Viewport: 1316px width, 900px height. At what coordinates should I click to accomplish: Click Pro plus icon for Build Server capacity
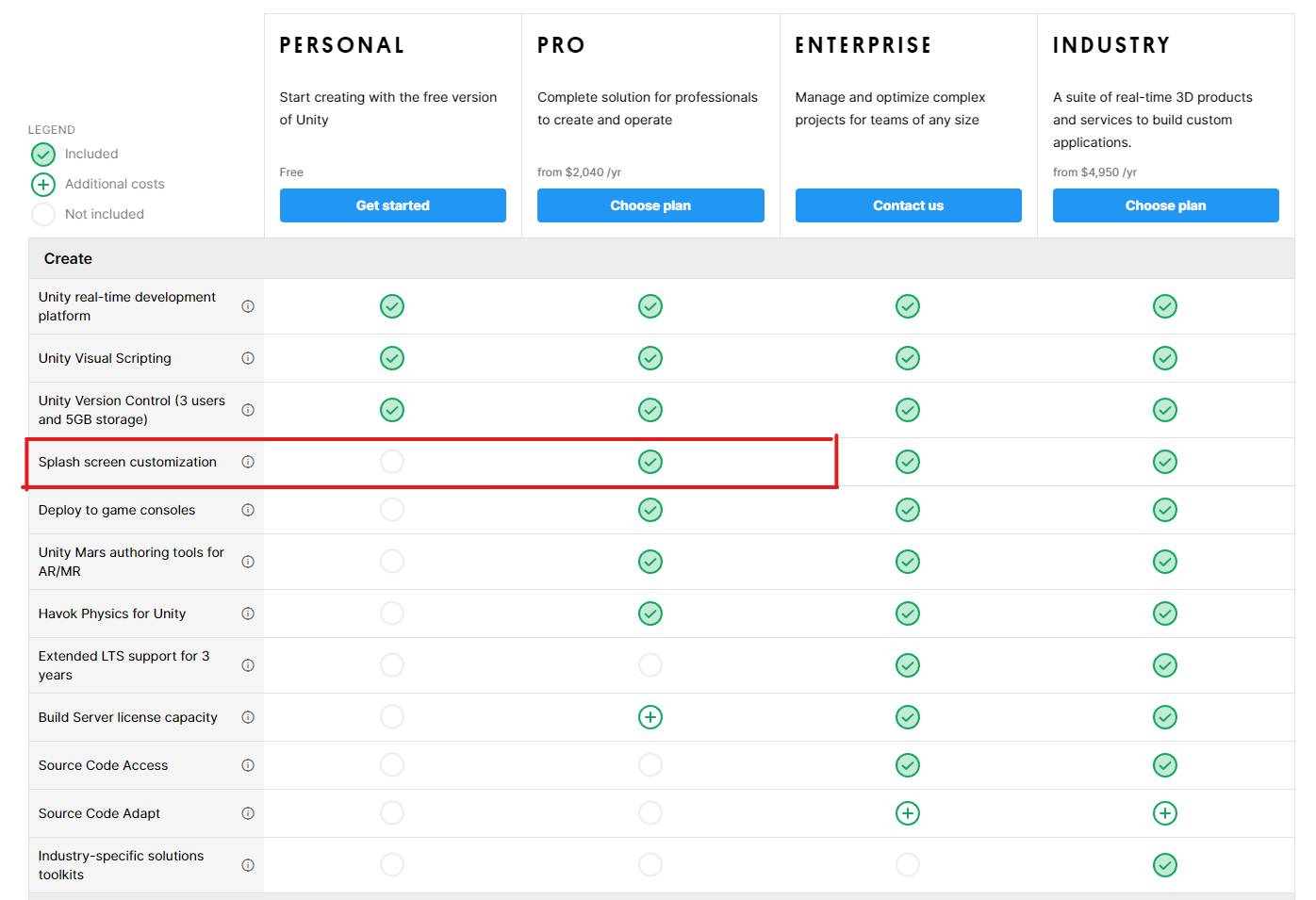tap(650, 717)
